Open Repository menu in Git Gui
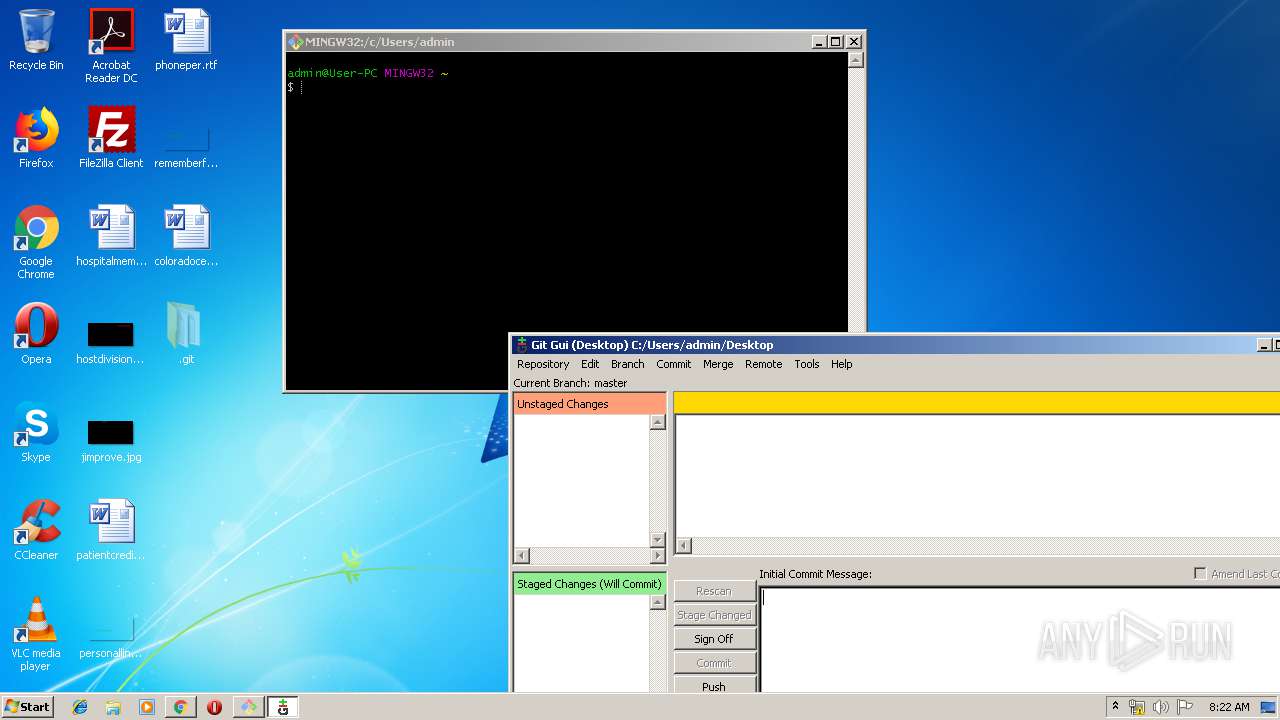 [543, 364]
